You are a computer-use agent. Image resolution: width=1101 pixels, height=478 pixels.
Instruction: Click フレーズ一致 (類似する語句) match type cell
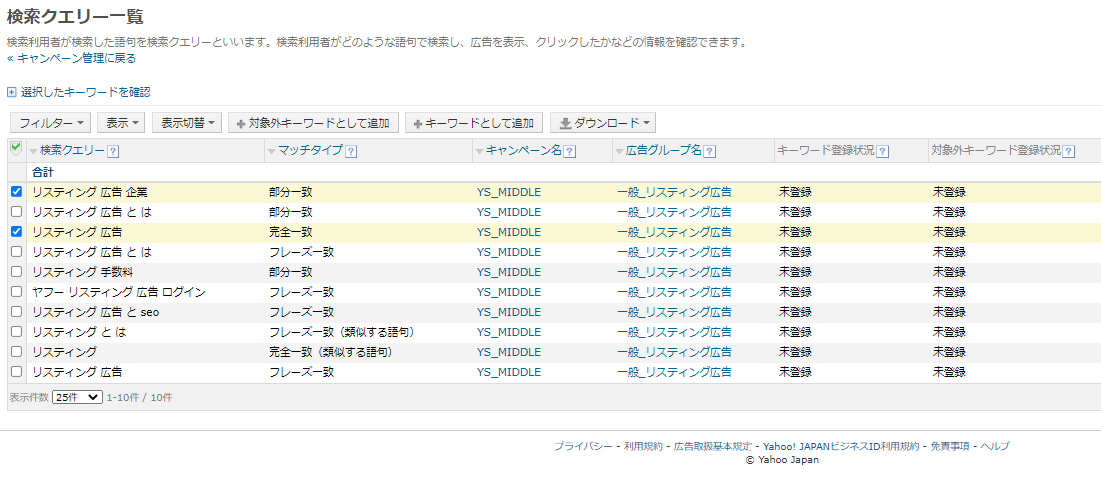tap(342, 331)
